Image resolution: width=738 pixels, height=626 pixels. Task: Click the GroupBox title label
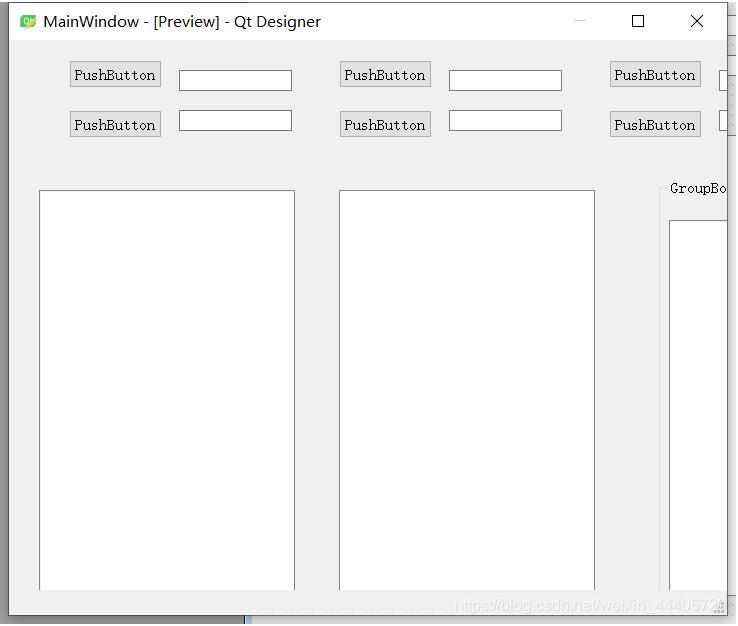tap(698, 189)
